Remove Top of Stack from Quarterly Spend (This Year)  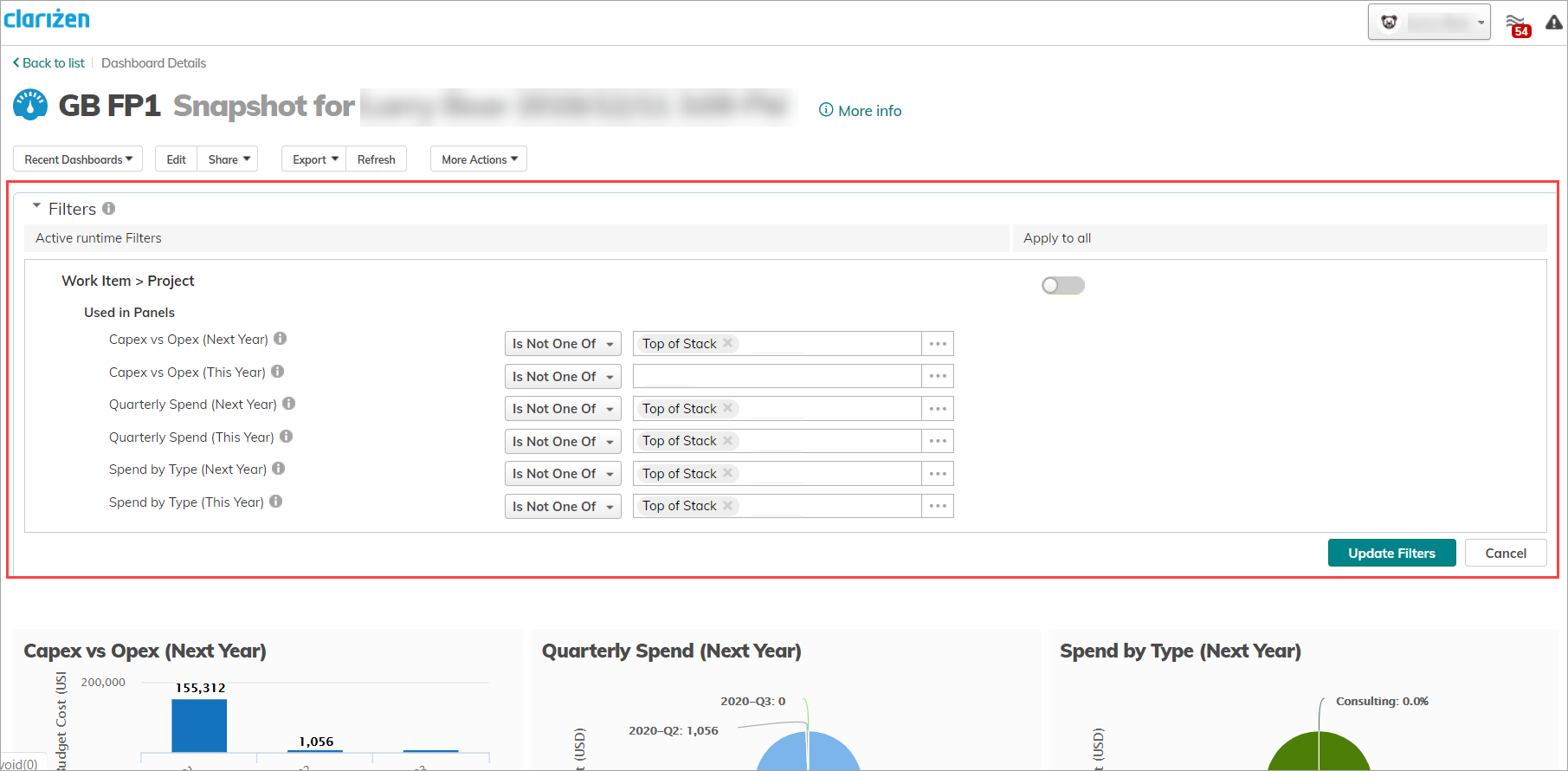pos(728,440)
